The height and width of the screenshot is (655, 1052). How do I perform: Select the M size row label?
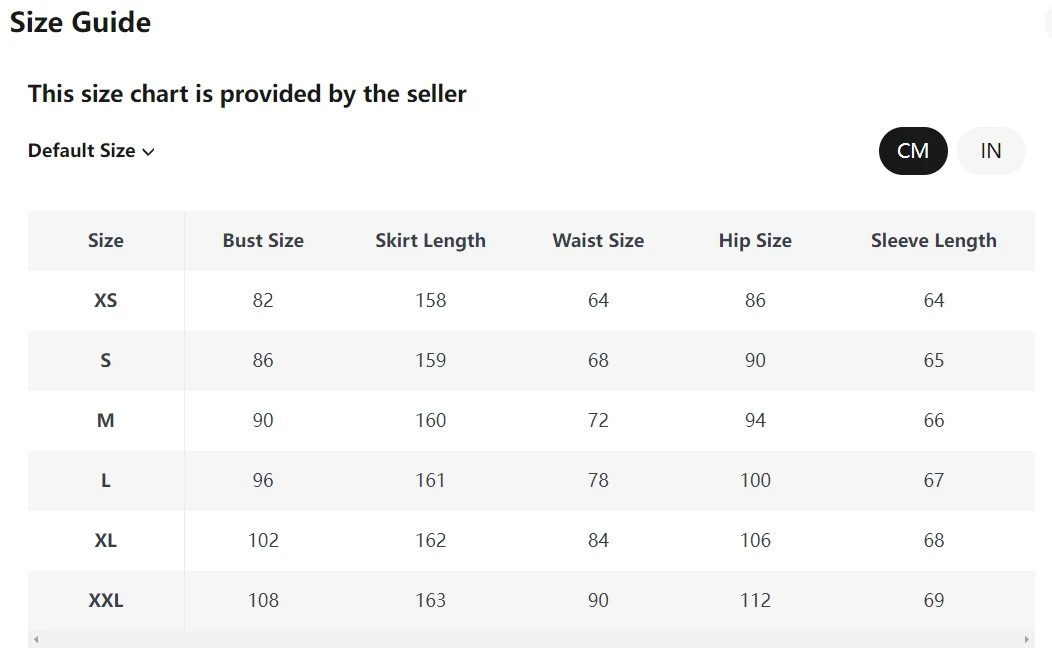tap(105, 421)
